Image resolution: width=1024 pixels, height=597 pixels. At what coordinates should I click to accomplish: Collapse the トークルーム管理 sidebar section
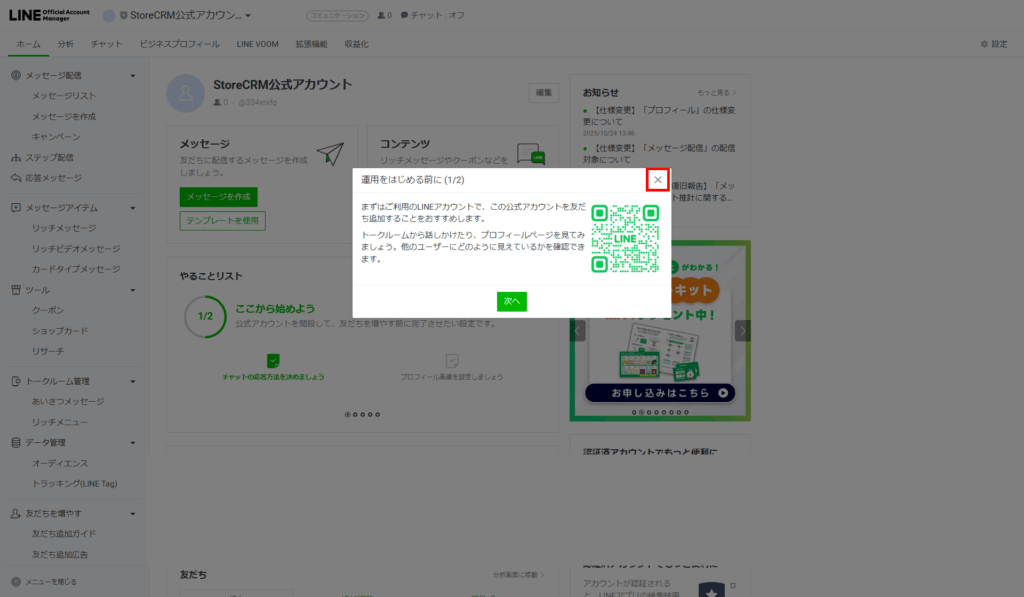133,381
